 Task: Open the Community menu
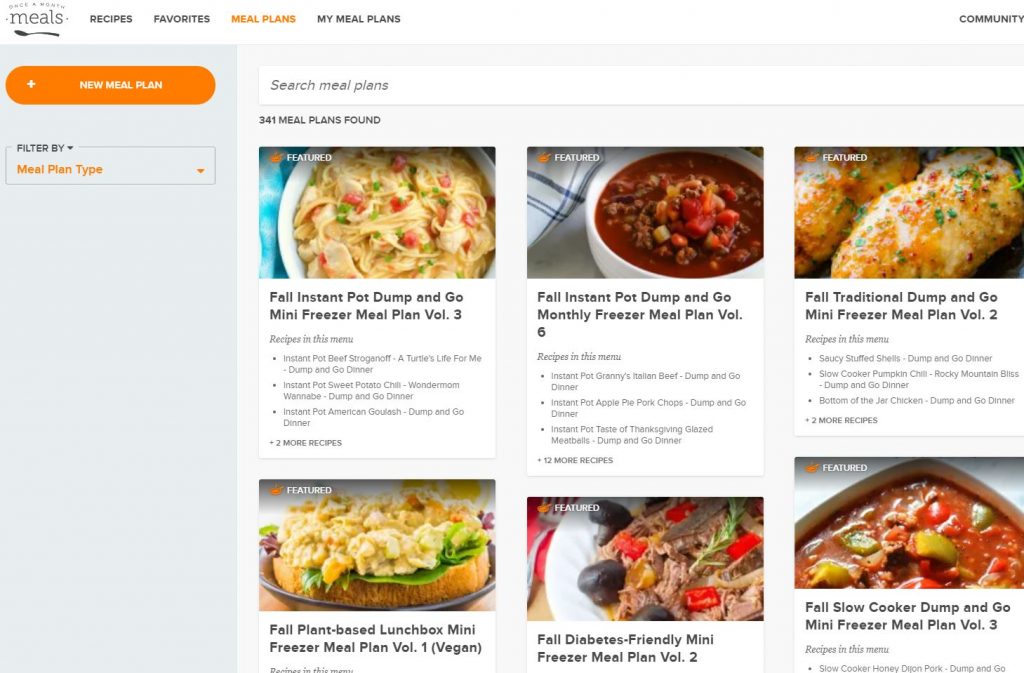click(991, 19)
